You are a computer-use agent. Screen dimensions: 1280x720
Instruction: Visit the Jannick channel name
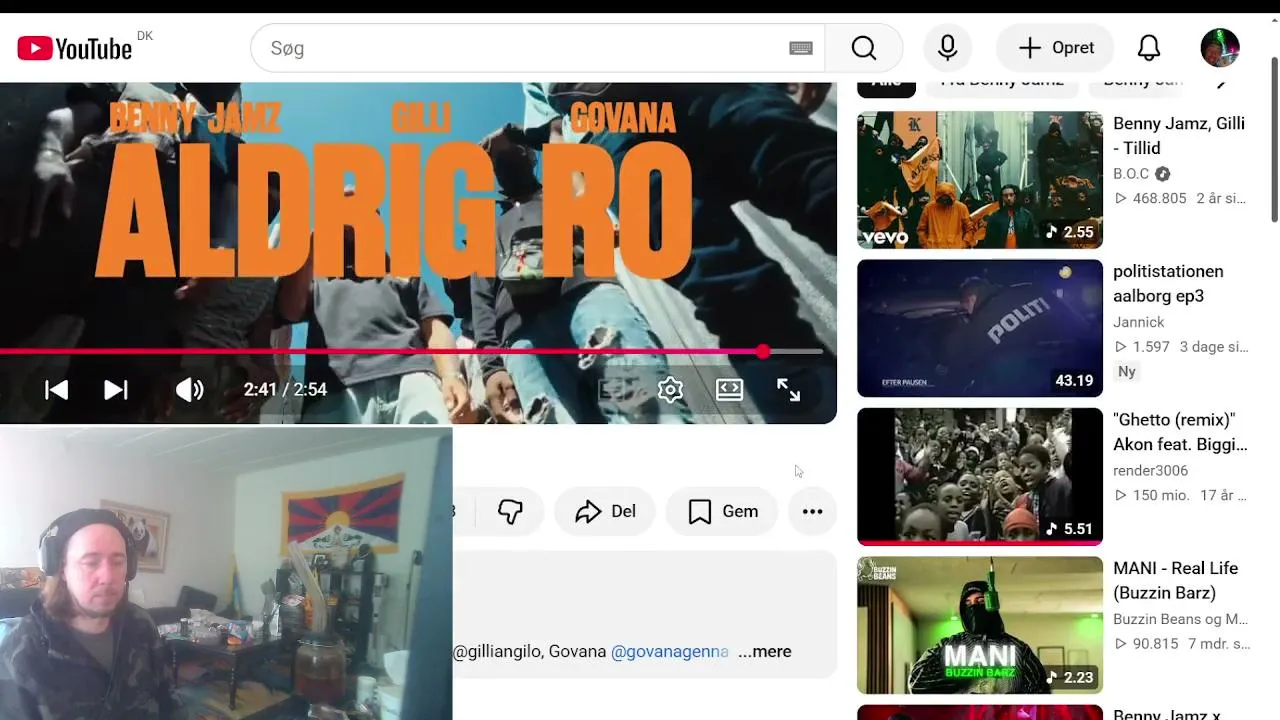point(1139,322)
